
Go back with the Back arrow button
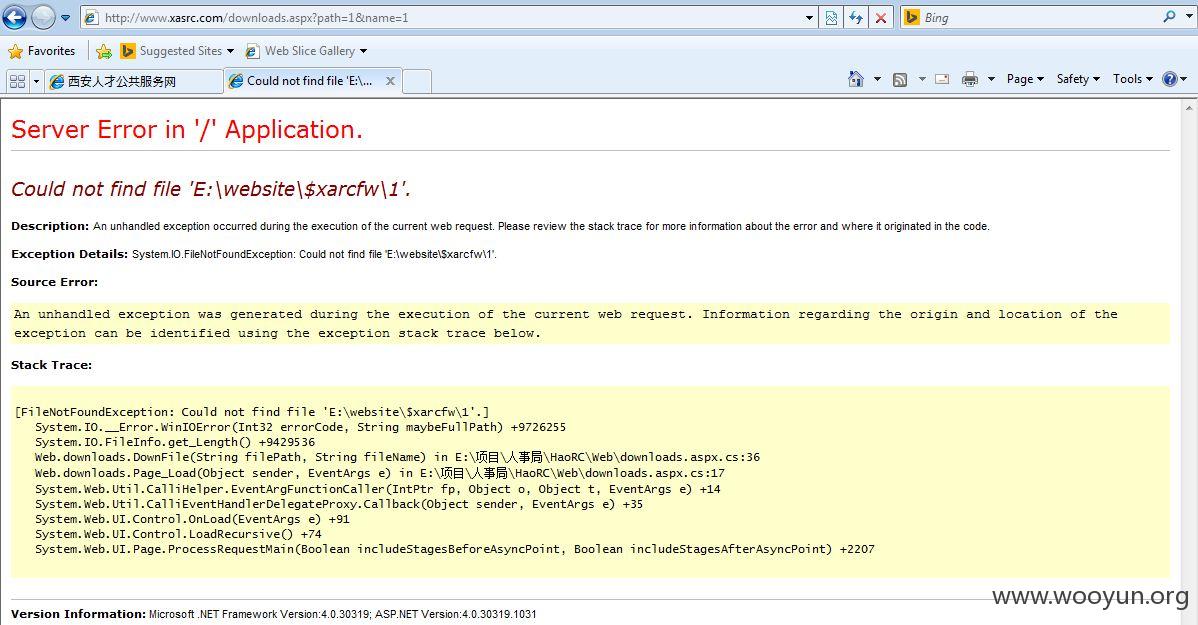(x=15, y=17)
